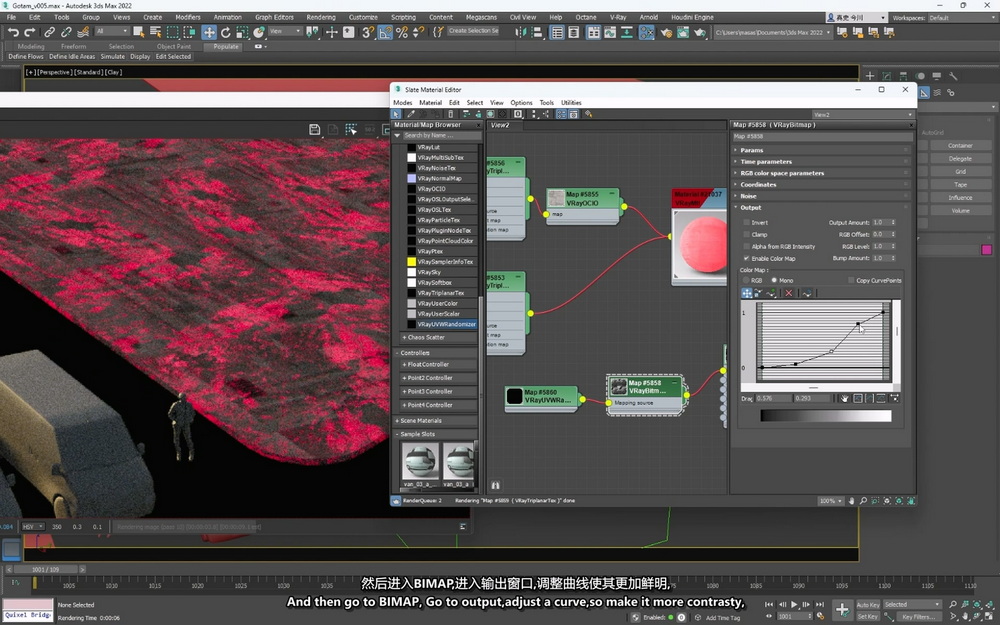Click the Search by Name field
The image size is (1000, 625).
tap(441, 135)
